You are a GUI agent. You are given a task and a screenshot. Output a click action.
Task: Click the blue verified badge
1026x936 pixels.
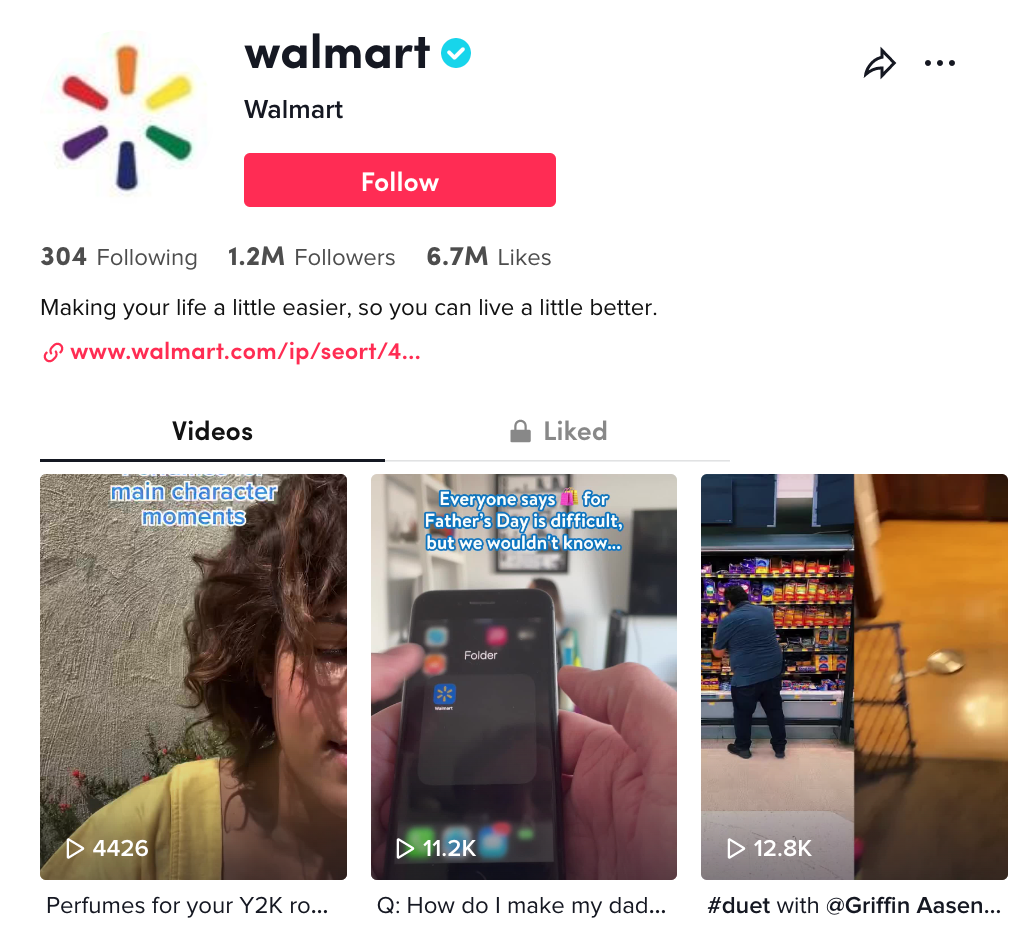(x=456, y=53)
